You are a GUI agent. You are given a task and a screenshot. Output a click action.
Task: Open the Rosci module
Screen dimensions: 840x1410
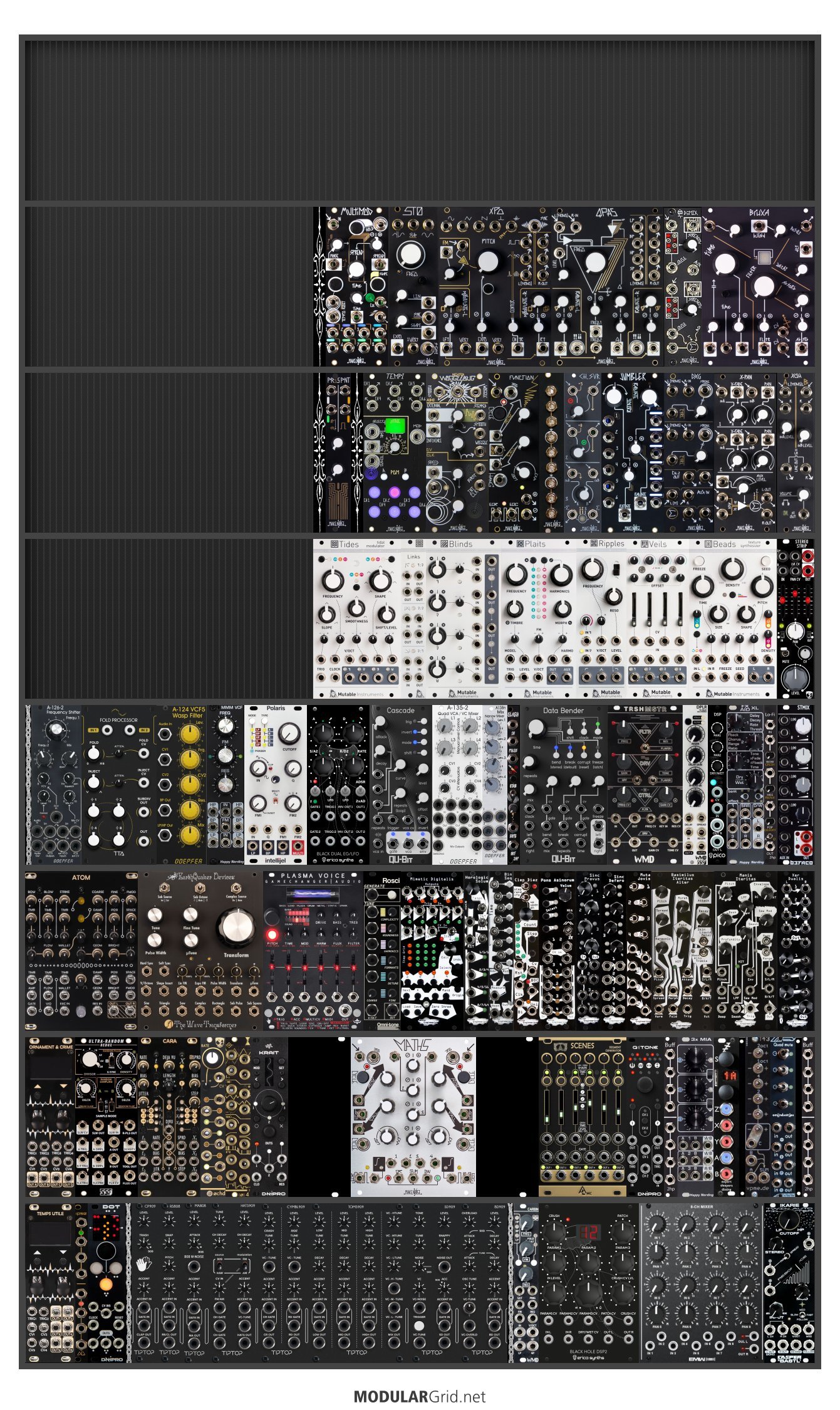pyautogui.click(x=382, y=951)
